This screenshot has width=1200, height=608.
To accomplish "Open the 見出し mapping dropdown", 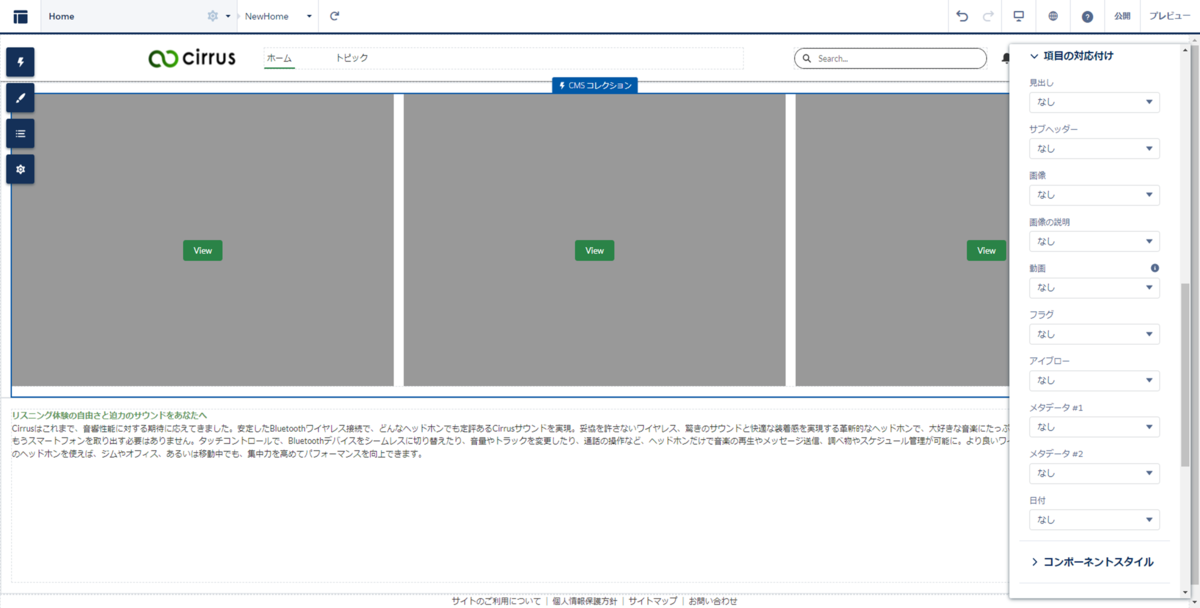I will click(1094, 102).
